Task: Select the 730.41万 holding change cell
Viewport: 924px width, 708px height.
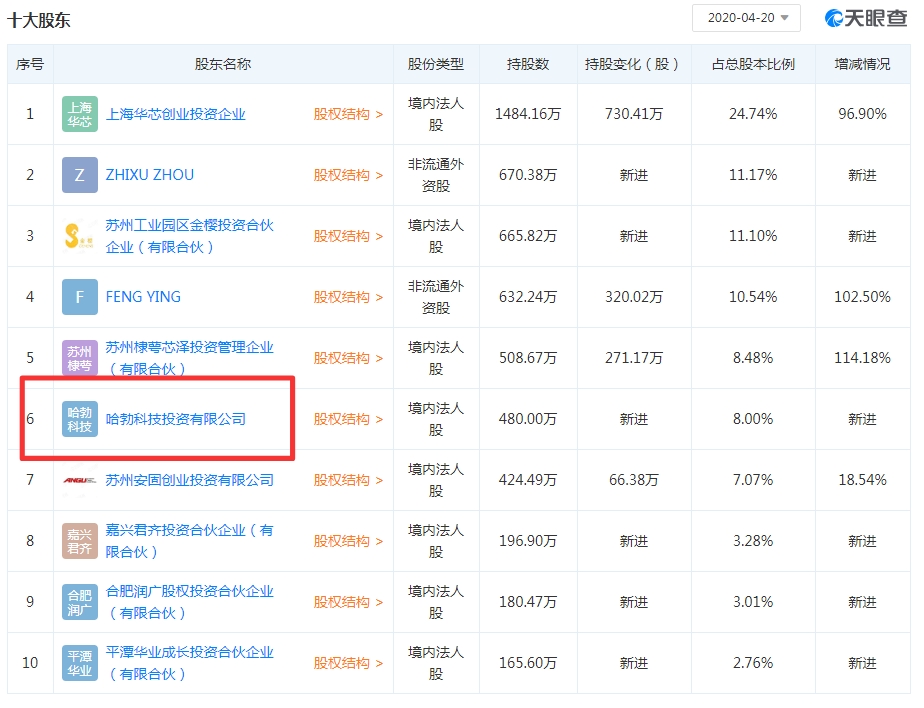Action: pyautogui.click(x=634, y=114)
